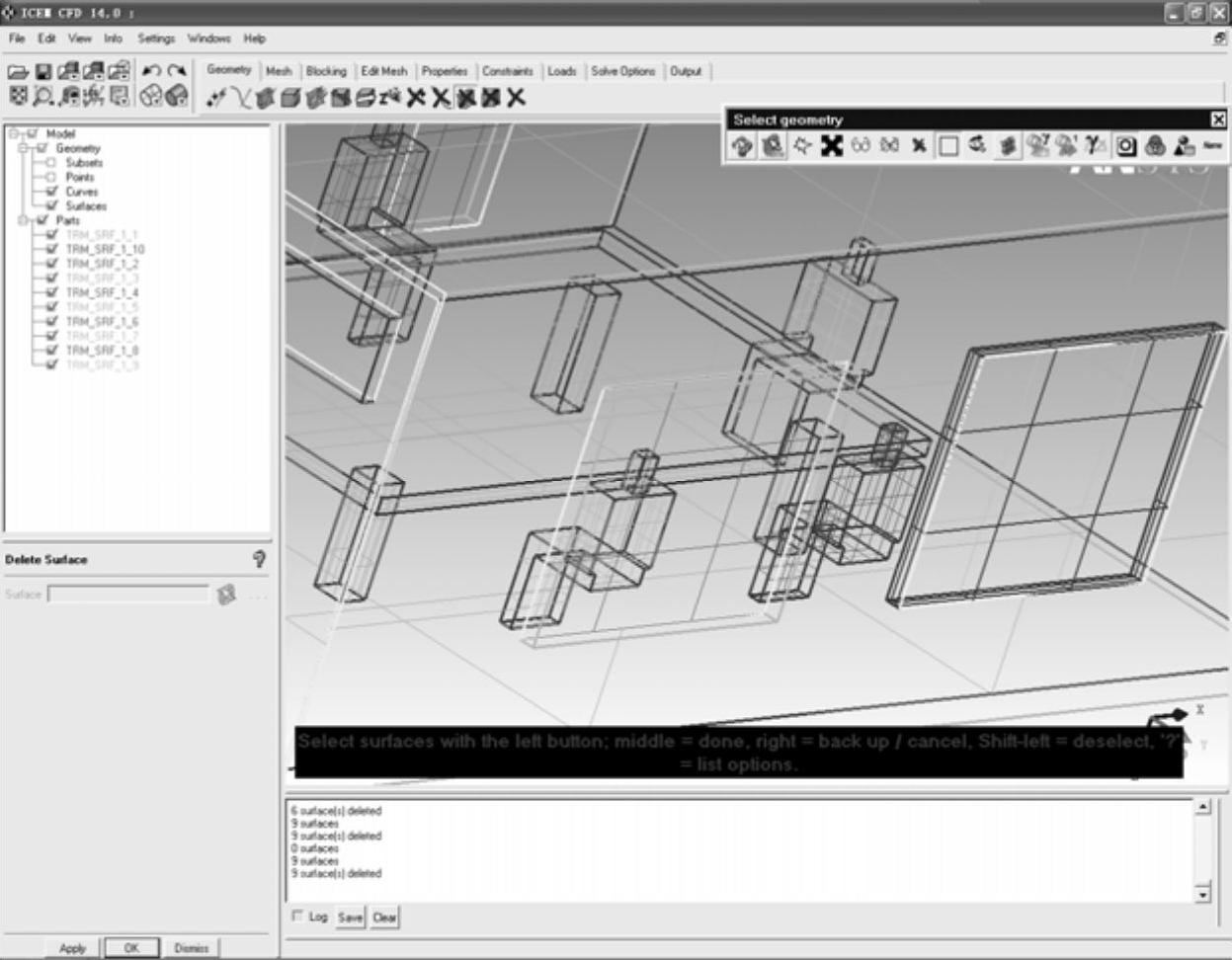Click the Redo arrow icon
The height and width of the screenshot is (960, 1232).
pos(177,71)
